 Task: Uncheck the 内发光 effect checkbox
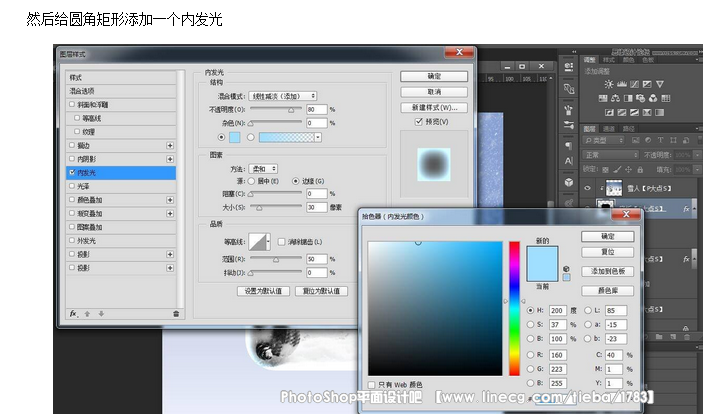point(72,172)
